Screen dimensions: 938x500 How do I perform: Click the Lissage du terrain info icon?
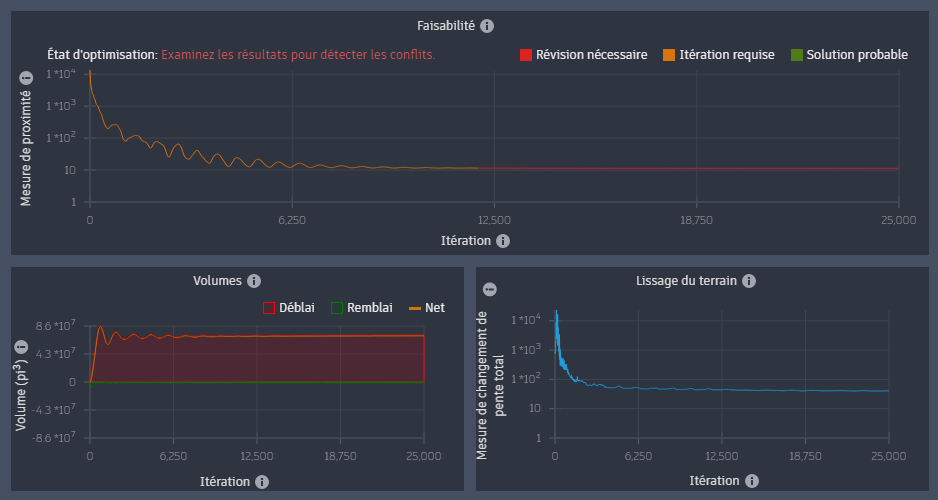click(x=749, y=281)
